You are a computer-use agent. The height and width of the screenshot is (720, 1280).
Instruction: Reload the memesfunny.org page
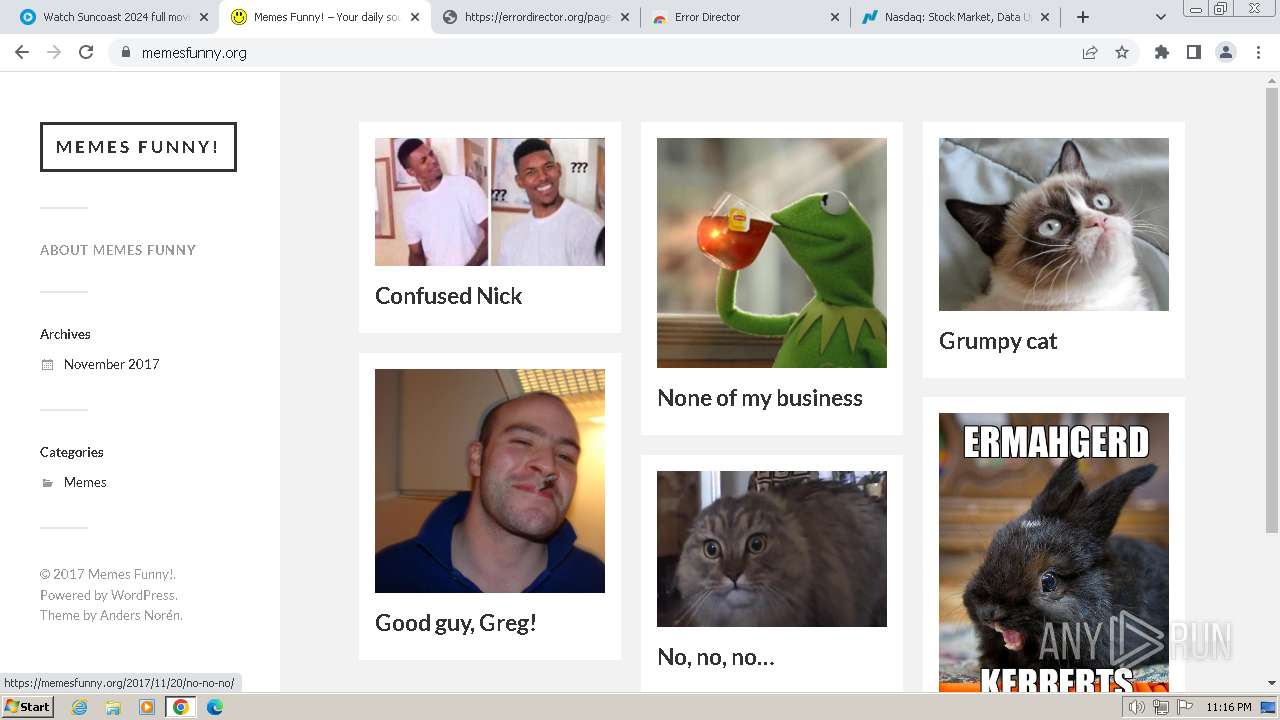pyautogui.click(x=86, y=52)
